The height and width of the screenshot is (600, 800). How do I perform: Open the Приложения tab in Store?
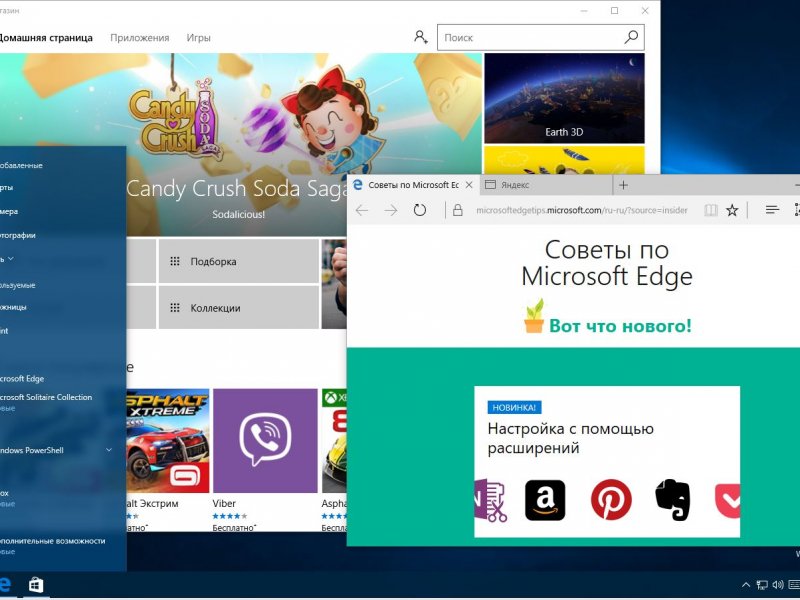139,37
